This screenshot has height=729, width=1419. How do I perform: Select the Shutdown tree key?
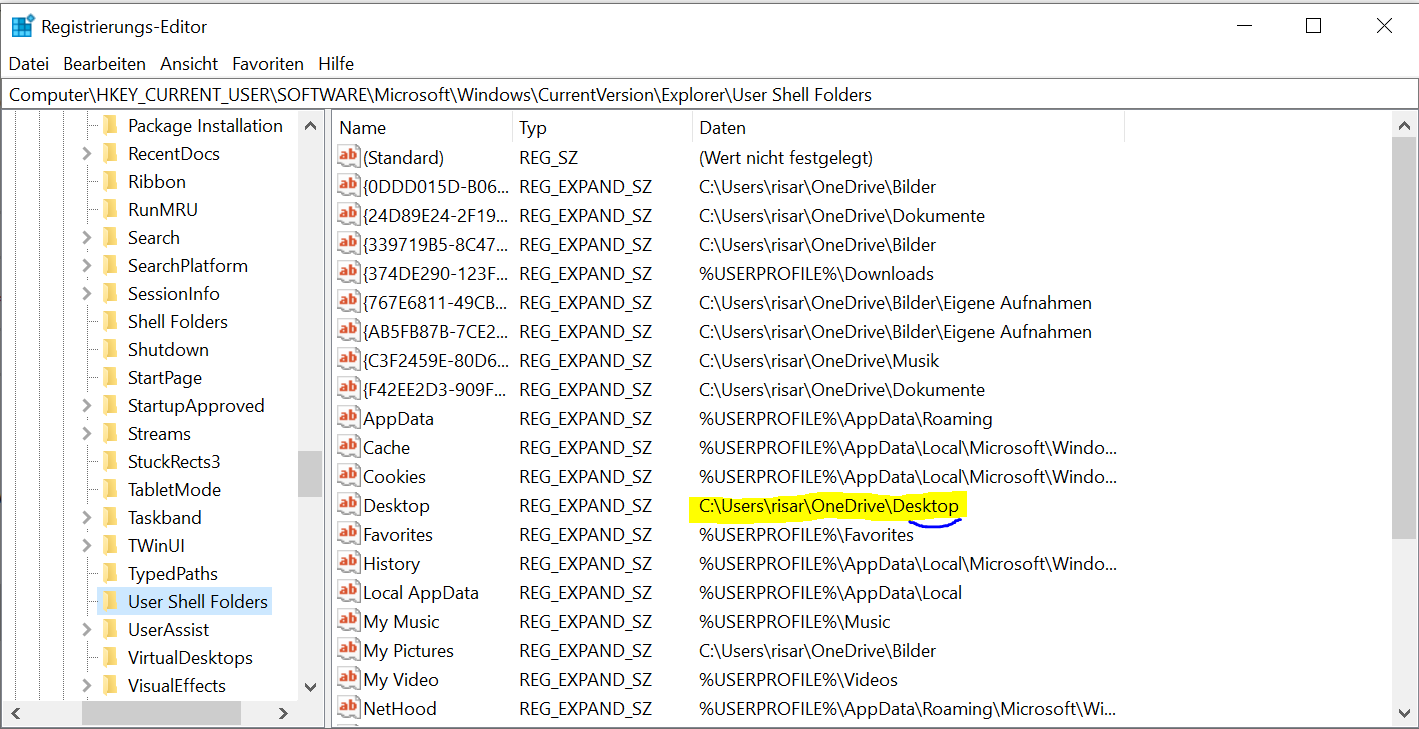tap(168, 350)
